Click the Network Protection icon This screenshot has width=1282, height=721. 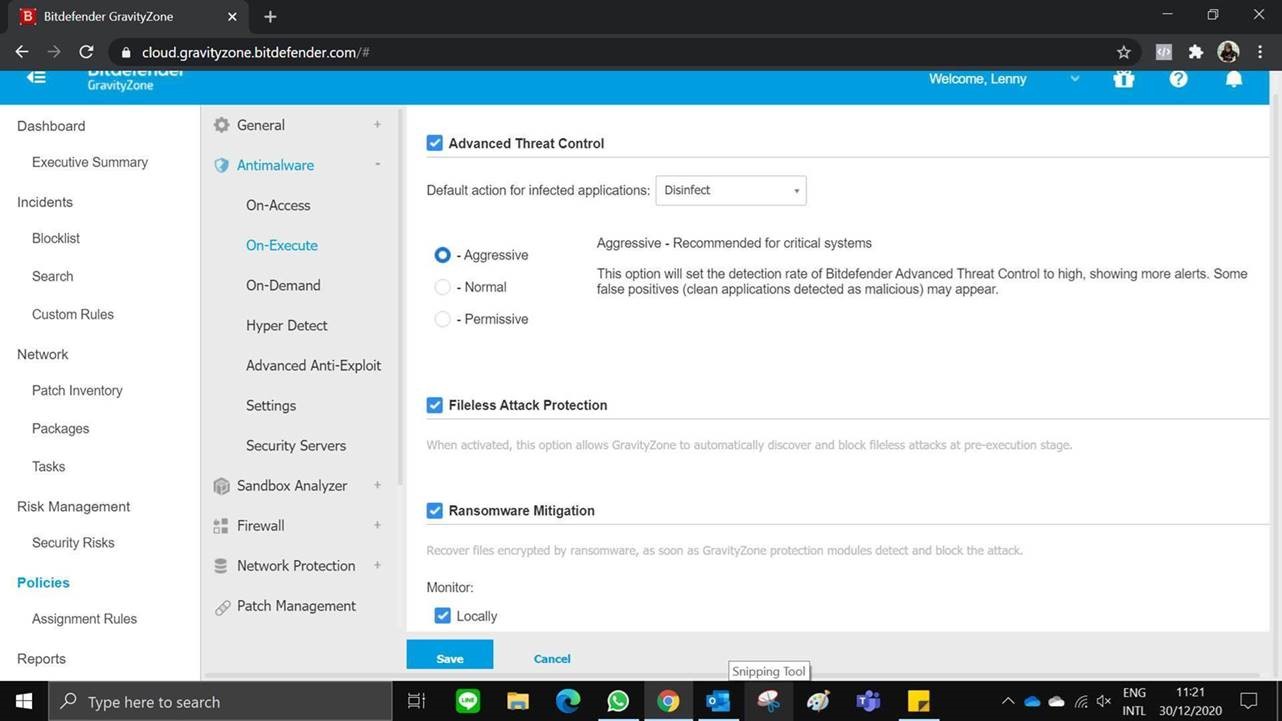[x=221, y=566]
